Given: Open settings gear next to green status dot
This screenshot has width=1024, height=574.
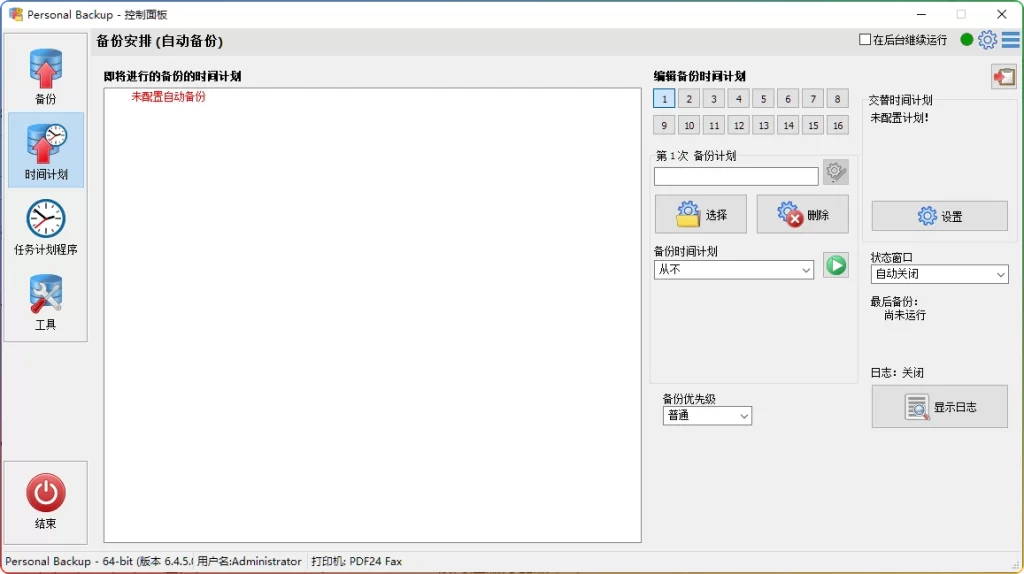Looking at the screenshot, I should 987,40.
